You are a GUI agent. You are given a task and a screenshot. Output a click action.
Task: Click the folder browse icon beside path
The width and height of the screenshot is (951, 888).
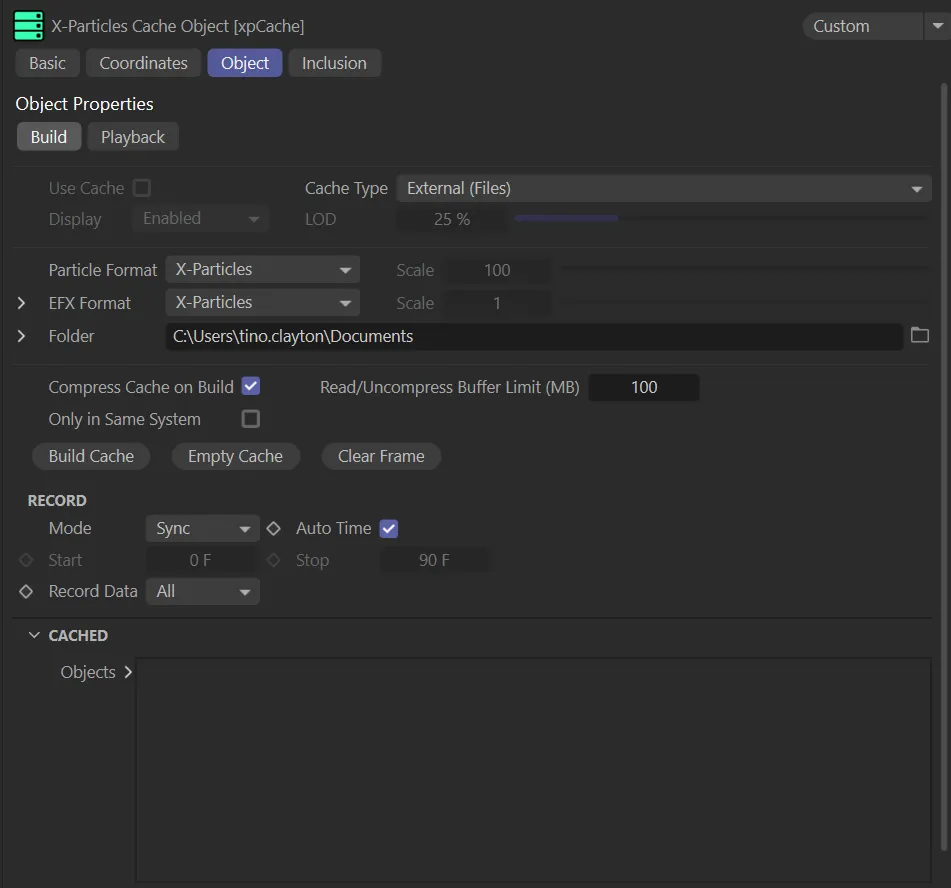pyautogui.click(x=920, y=336)
